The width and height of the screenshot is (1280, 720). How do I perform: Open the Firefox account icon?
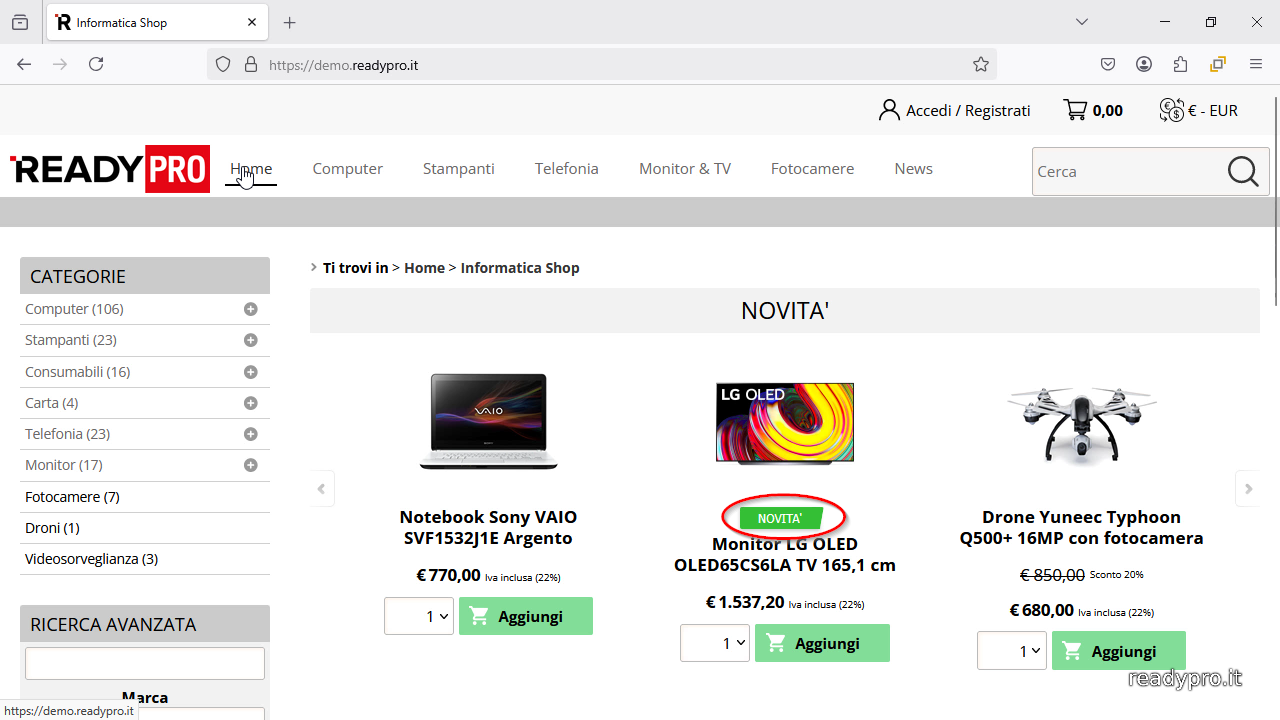click(1144, 64)
